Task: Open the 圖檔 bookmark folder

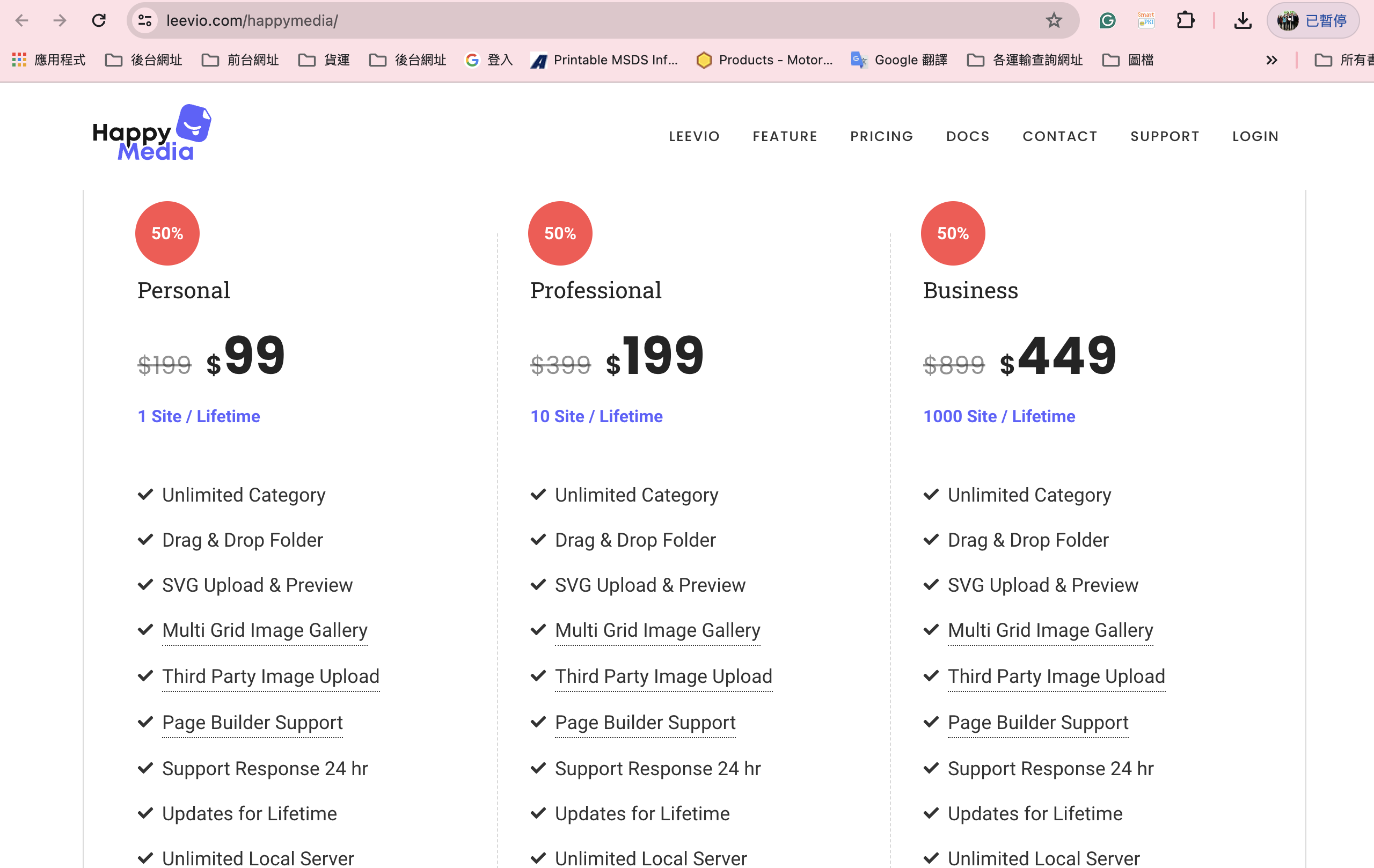Action: click(x=1128, y=60)
